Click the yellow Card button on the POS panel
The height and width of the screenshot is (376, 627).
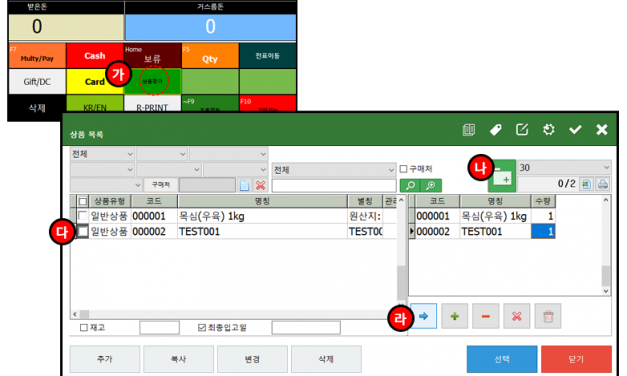(95, 82)
